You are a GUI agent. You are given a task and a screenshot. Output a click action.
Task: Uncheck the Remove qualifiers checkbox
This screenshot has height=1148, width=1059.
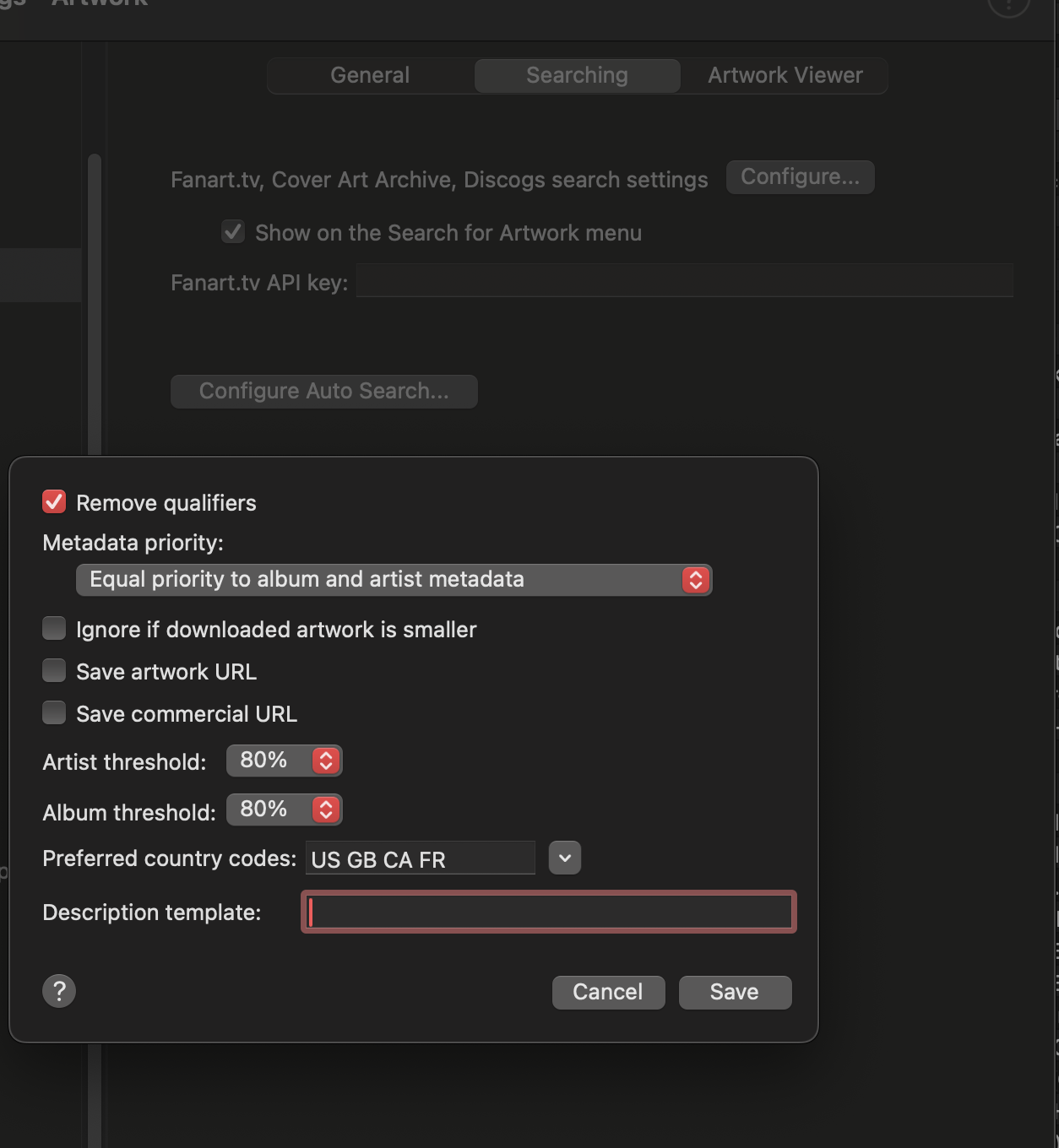(54, 502)
